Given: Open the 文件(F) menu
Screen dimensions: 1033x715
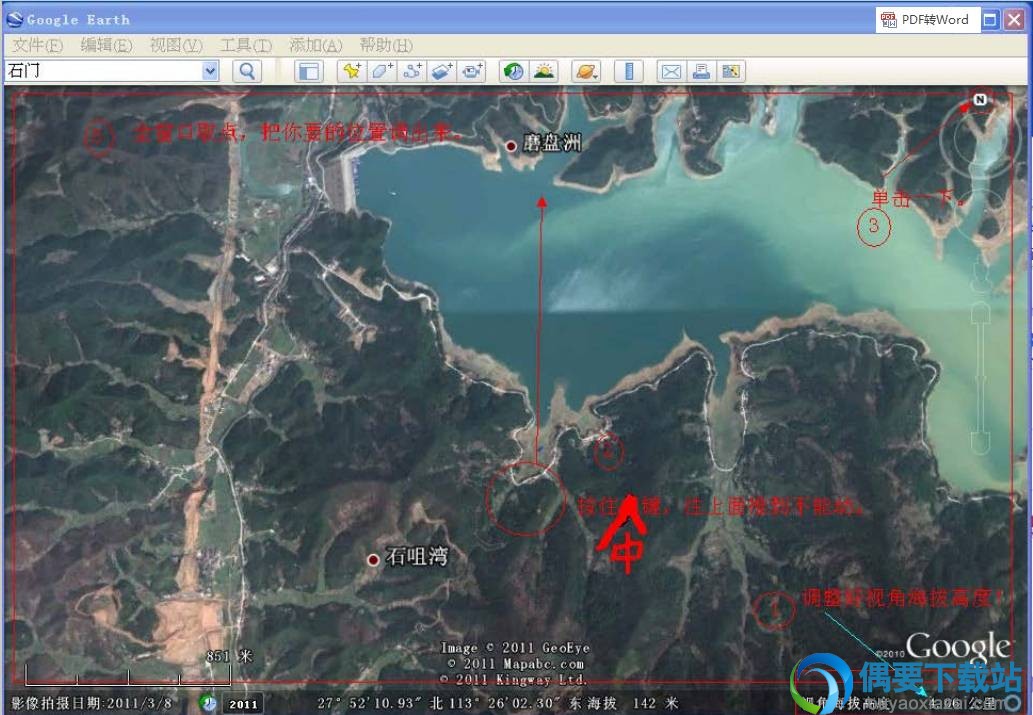Looking at the screenshot, I should (38, 45).
